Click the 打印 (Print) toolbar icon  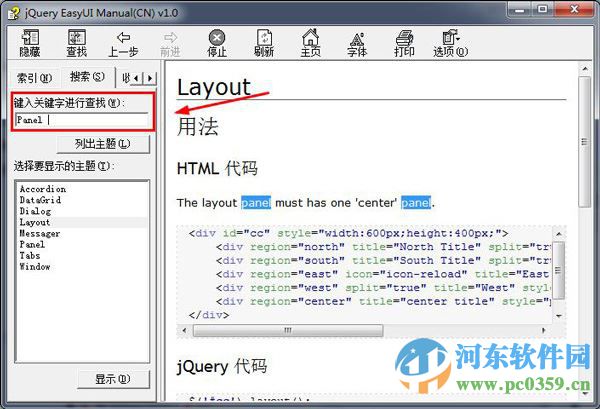pos(404,43)
